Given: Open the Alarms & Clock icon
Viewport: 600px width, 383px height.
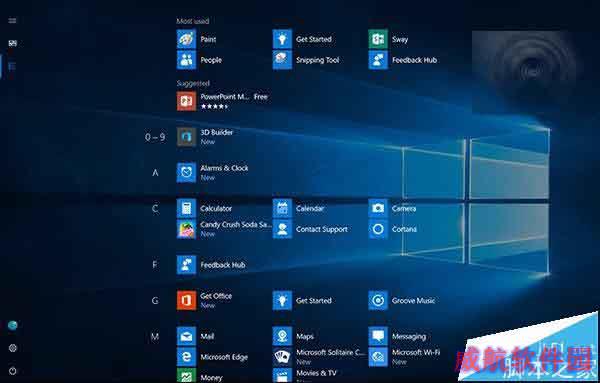Looking at the screenshot, I should pyautogui.click(x=186, y=173).
